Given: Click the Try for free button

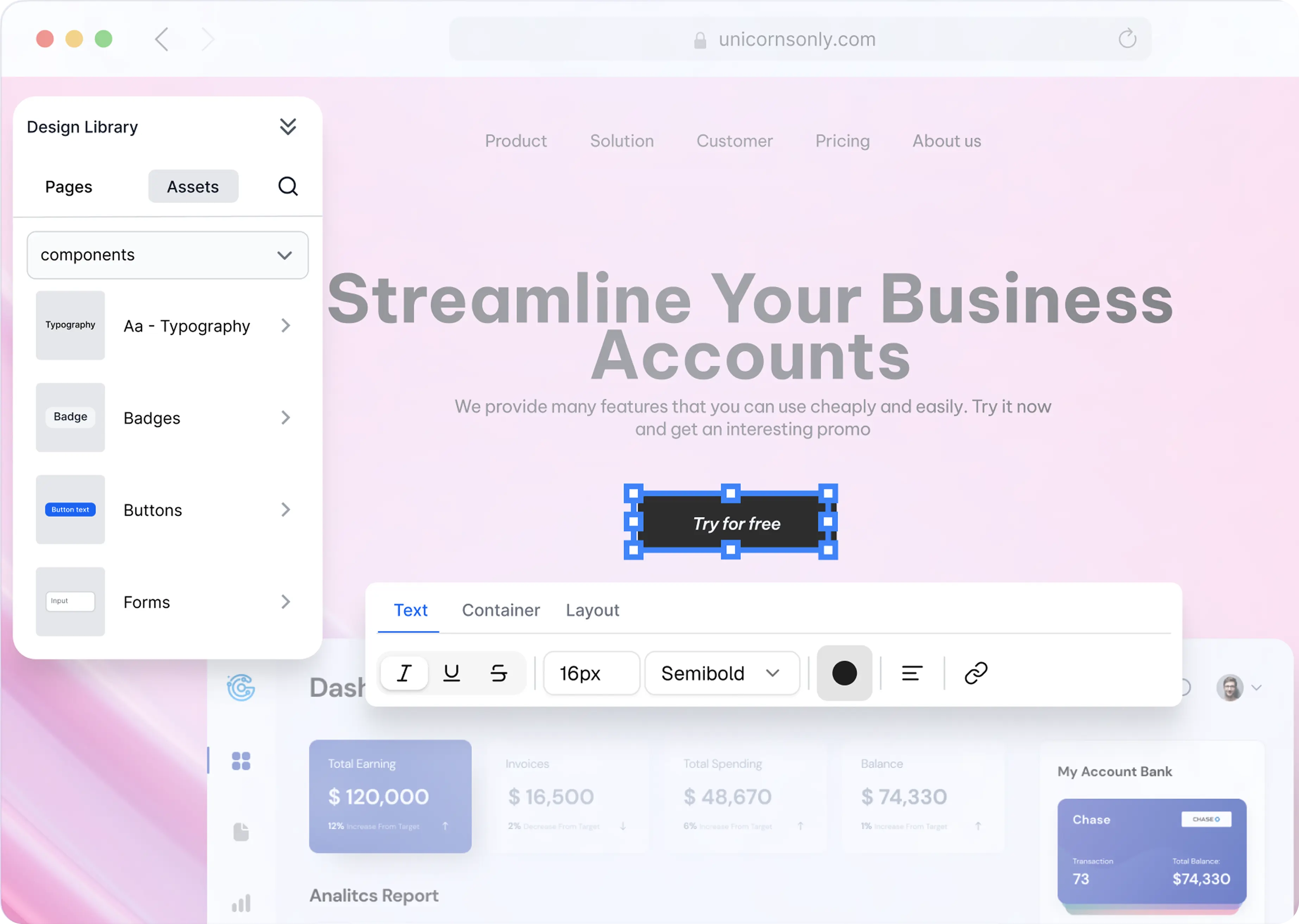Looking at the screenshot, I should pyautogui.click(x=736, y=524).
